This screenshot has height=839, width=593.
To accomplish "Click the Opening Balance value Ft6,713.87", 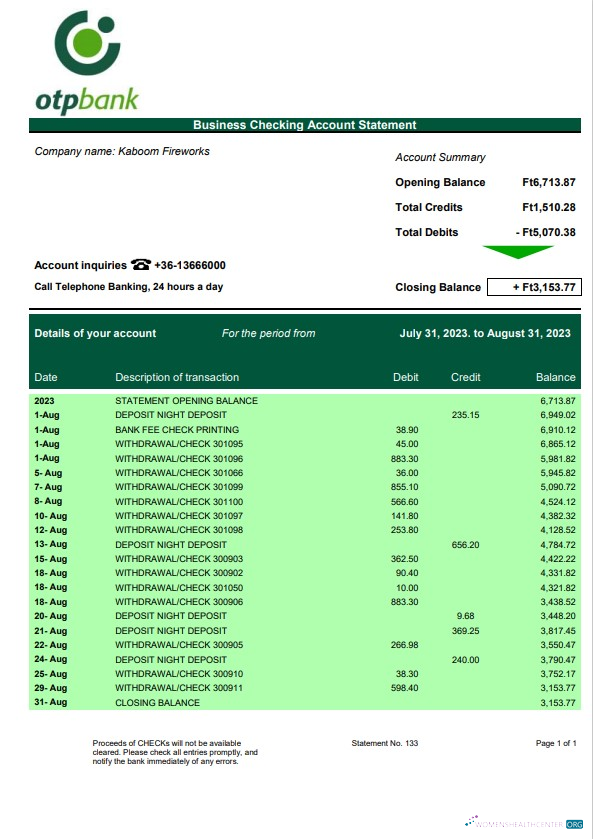I will [549, 182].
